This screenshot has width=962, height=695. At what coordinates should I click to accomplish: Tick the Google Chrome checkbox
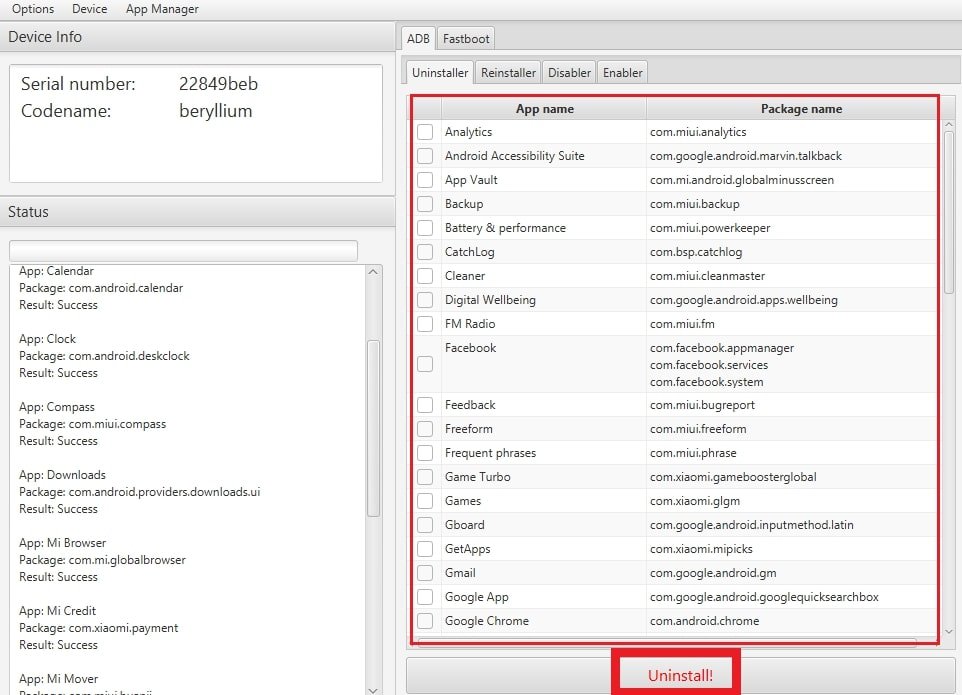425,620
